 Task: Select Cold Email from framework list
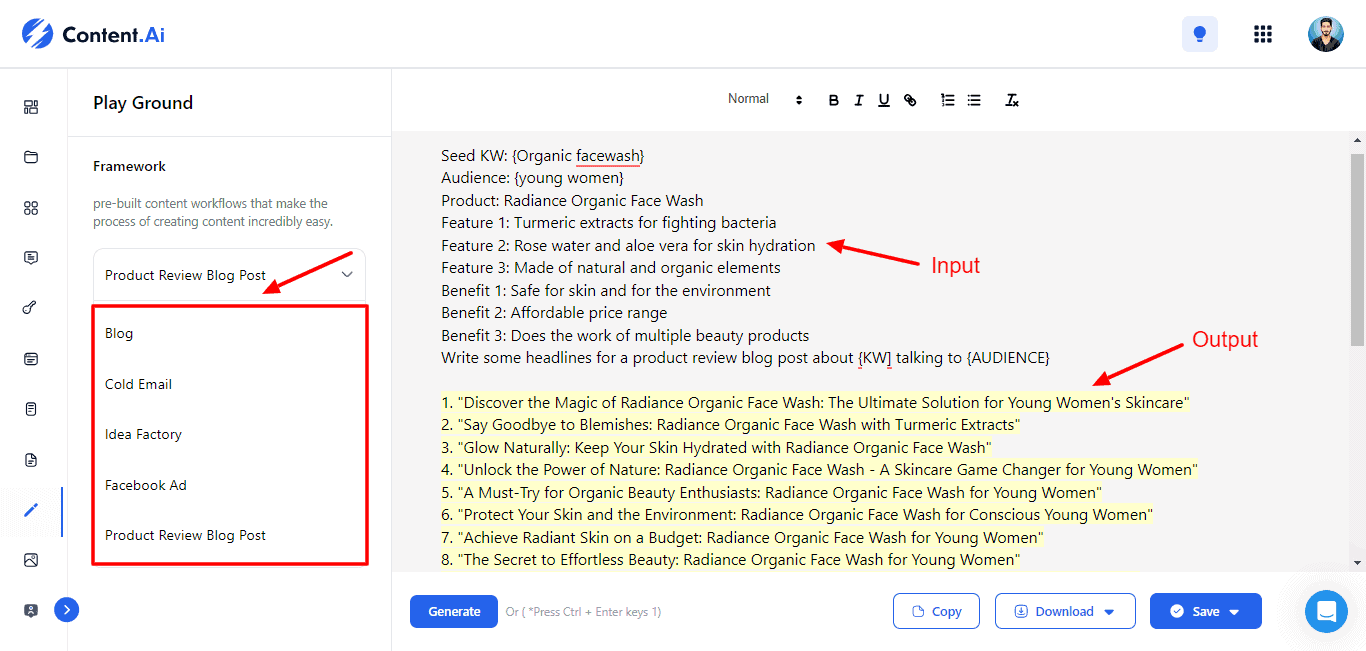pos(138,384)
